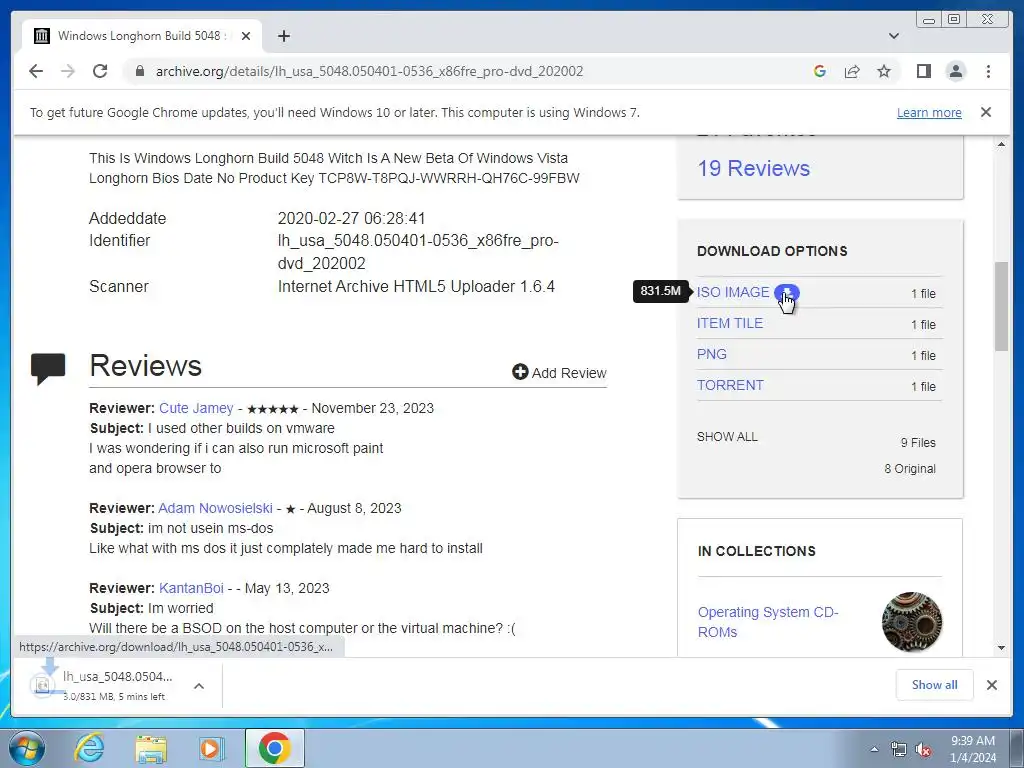Dismiss the Chrome updates notification bar

click(x=986, y=112)
